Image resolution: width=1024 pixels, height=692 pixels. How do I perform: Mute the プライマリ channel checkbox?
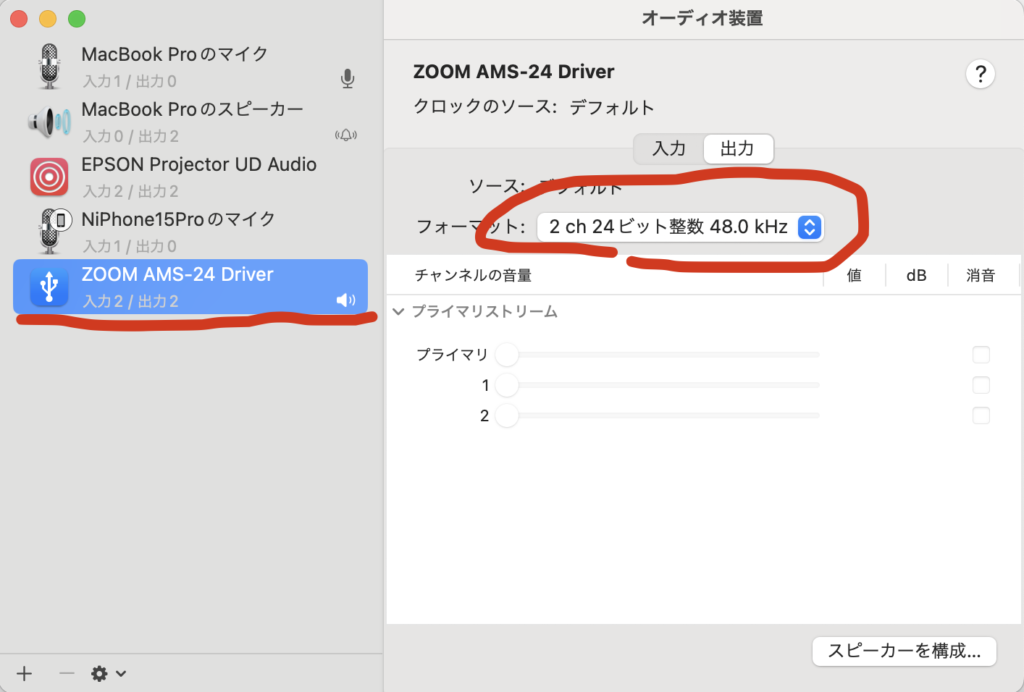click(981, 354)
